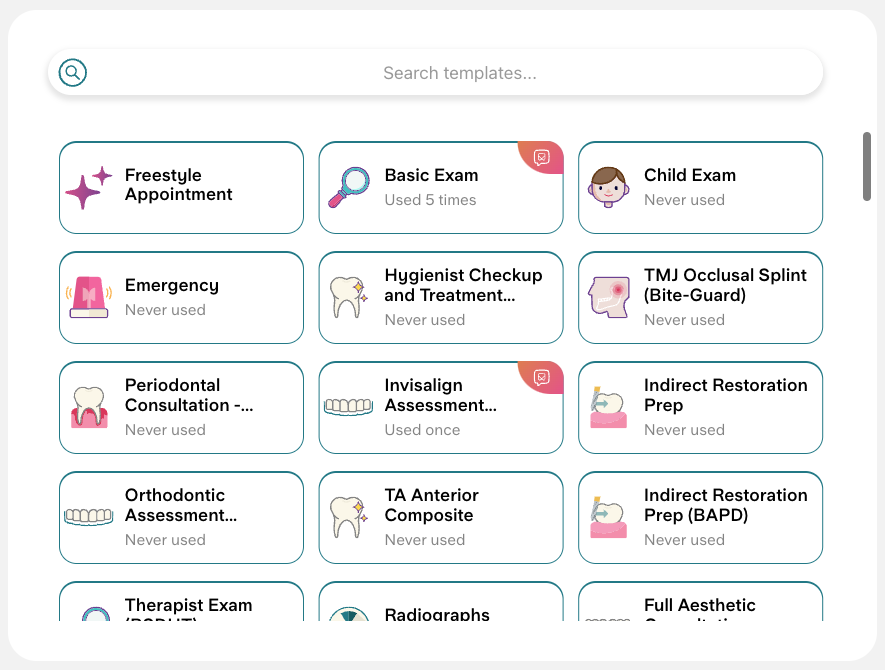Image resolution: width=885 pixels, height=670 pixels.
Task: Click the teeth aligner icon on Invisalign Assessment
Action: click(348, 407)
